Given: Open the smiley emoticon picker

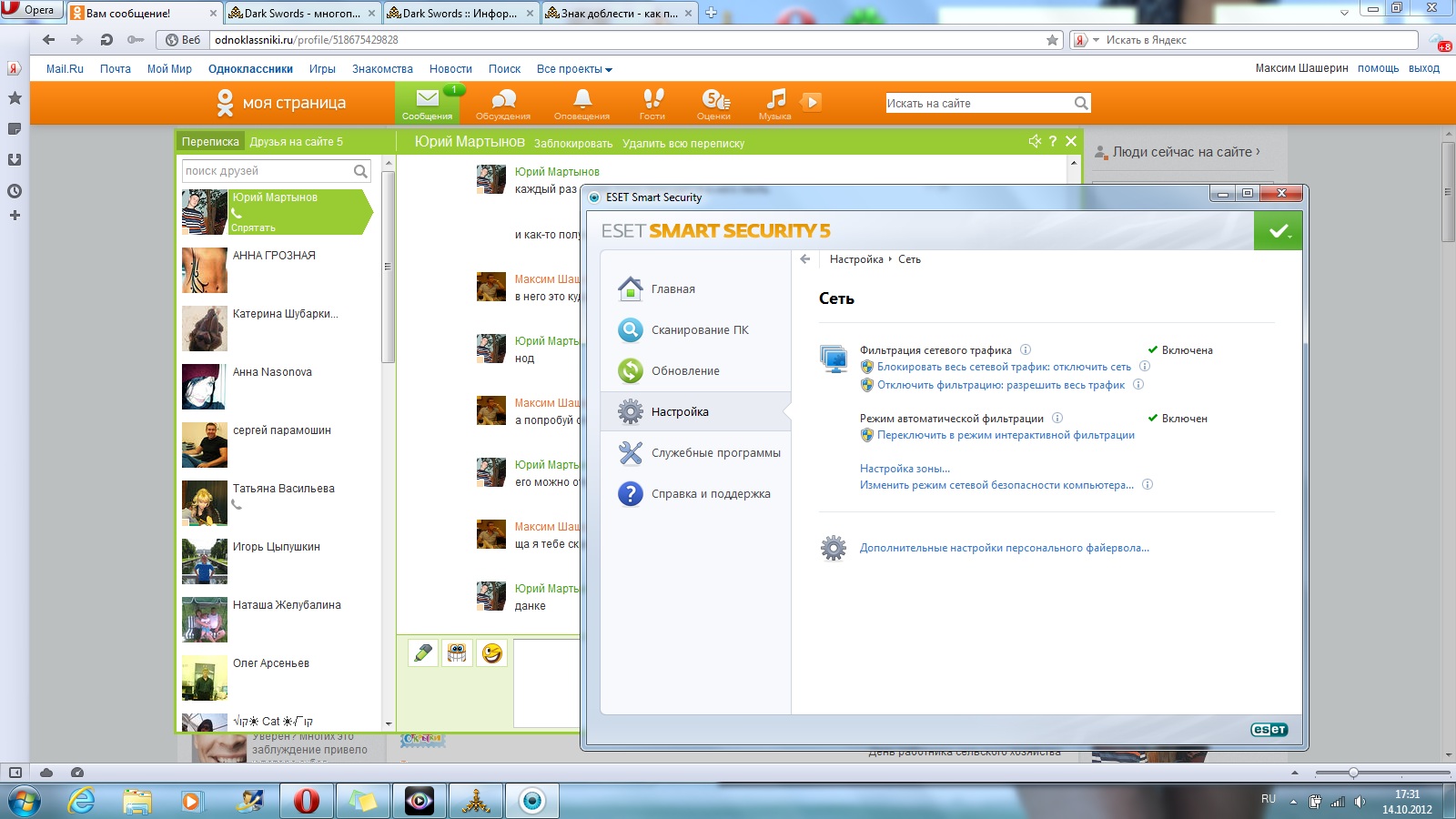Looking at the screenshot, I should click(491, 652).
